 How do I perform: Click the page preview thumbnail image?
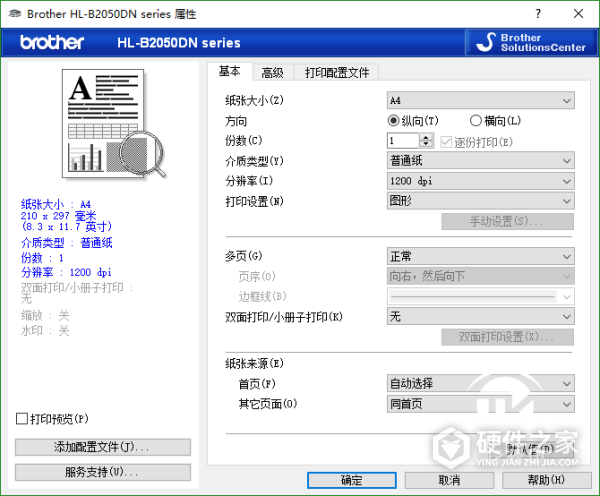coord(114,124)
